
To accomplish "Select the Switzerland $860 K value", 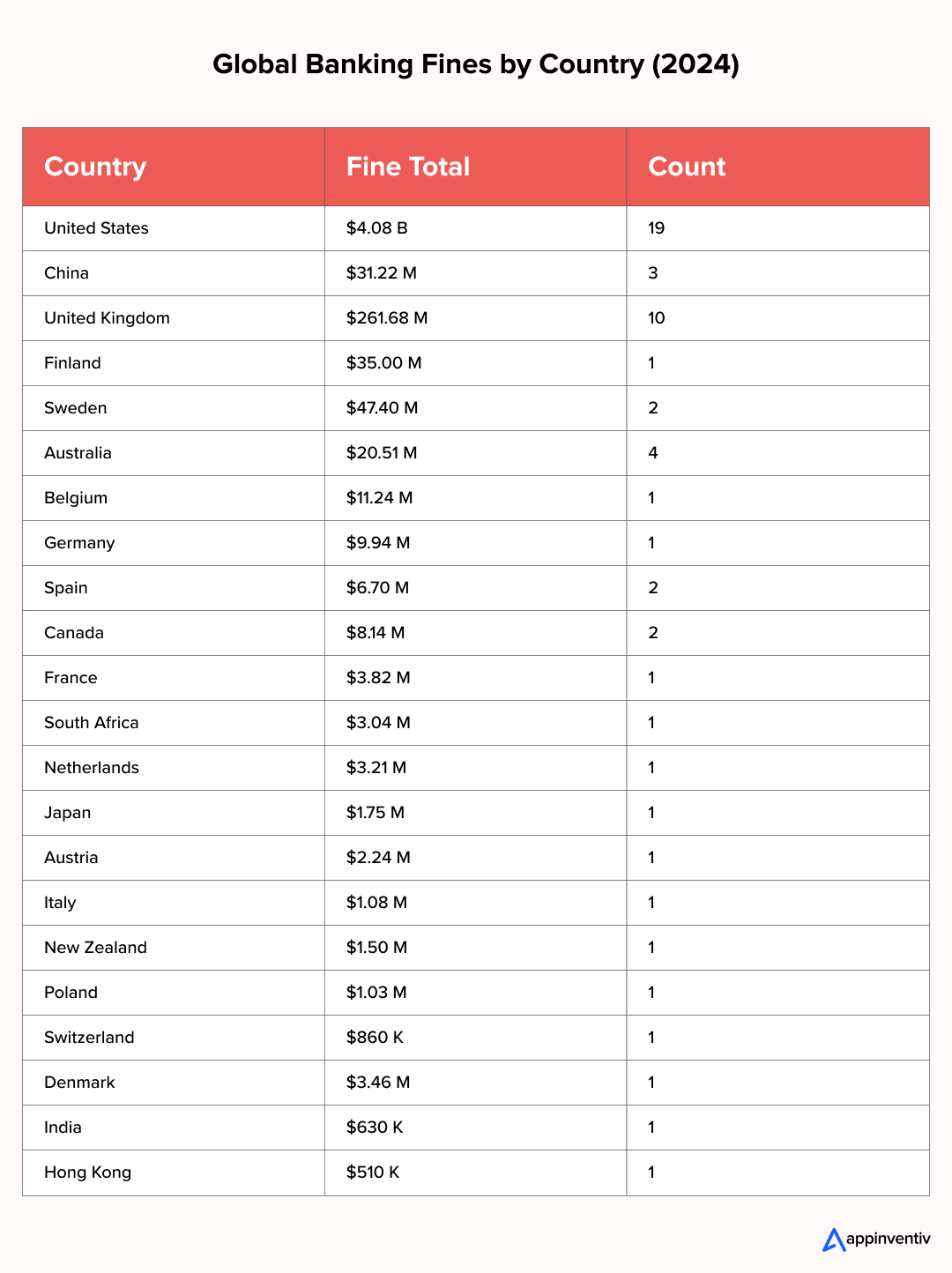I will [x=375, y=1038].
